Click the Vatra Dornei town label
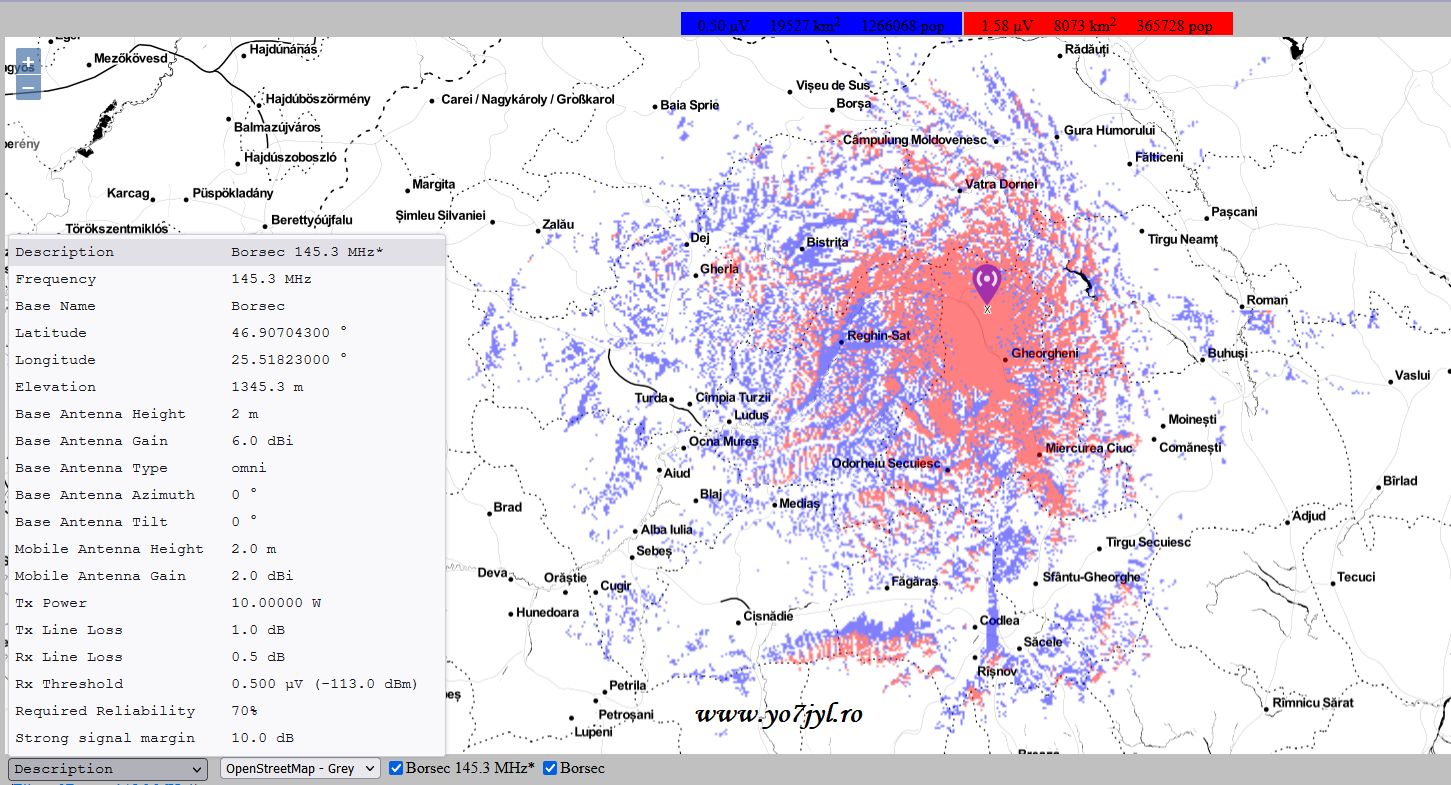The height and width of the screenshot is (785, 1451). [x=1002, y=185]
